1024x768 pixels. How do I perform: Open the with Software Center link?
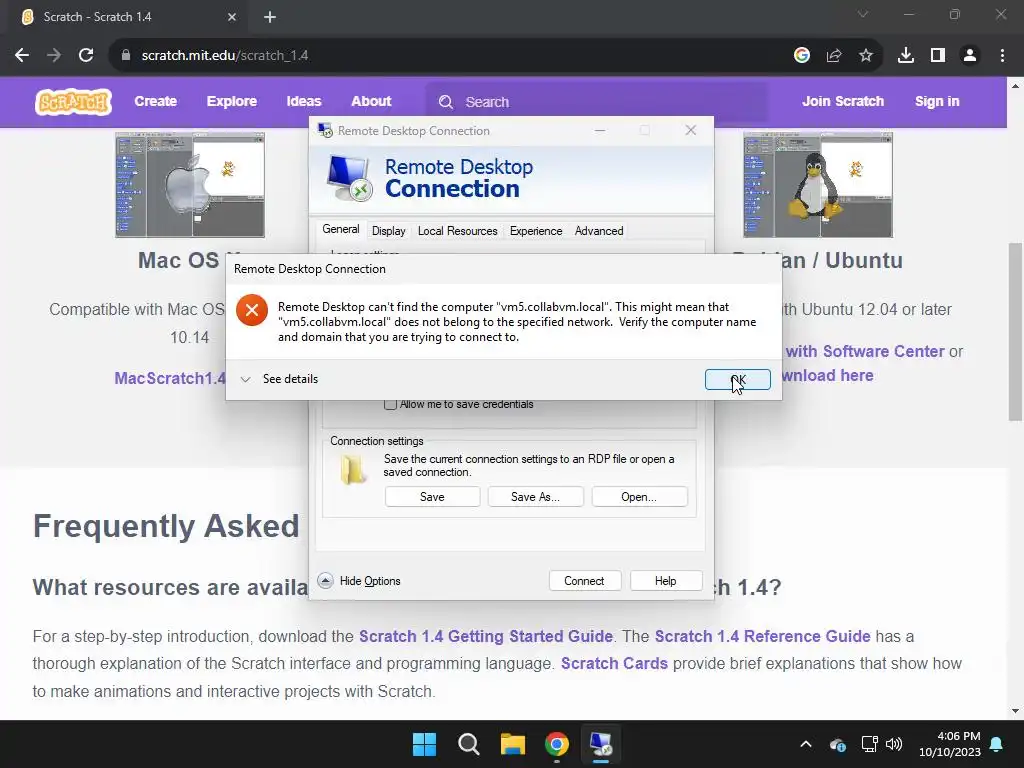865,351
